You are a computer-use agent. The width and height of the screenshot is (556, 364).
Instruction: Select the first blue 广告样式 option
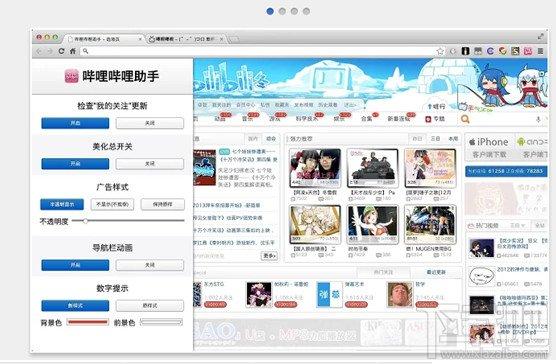[62, 204]
